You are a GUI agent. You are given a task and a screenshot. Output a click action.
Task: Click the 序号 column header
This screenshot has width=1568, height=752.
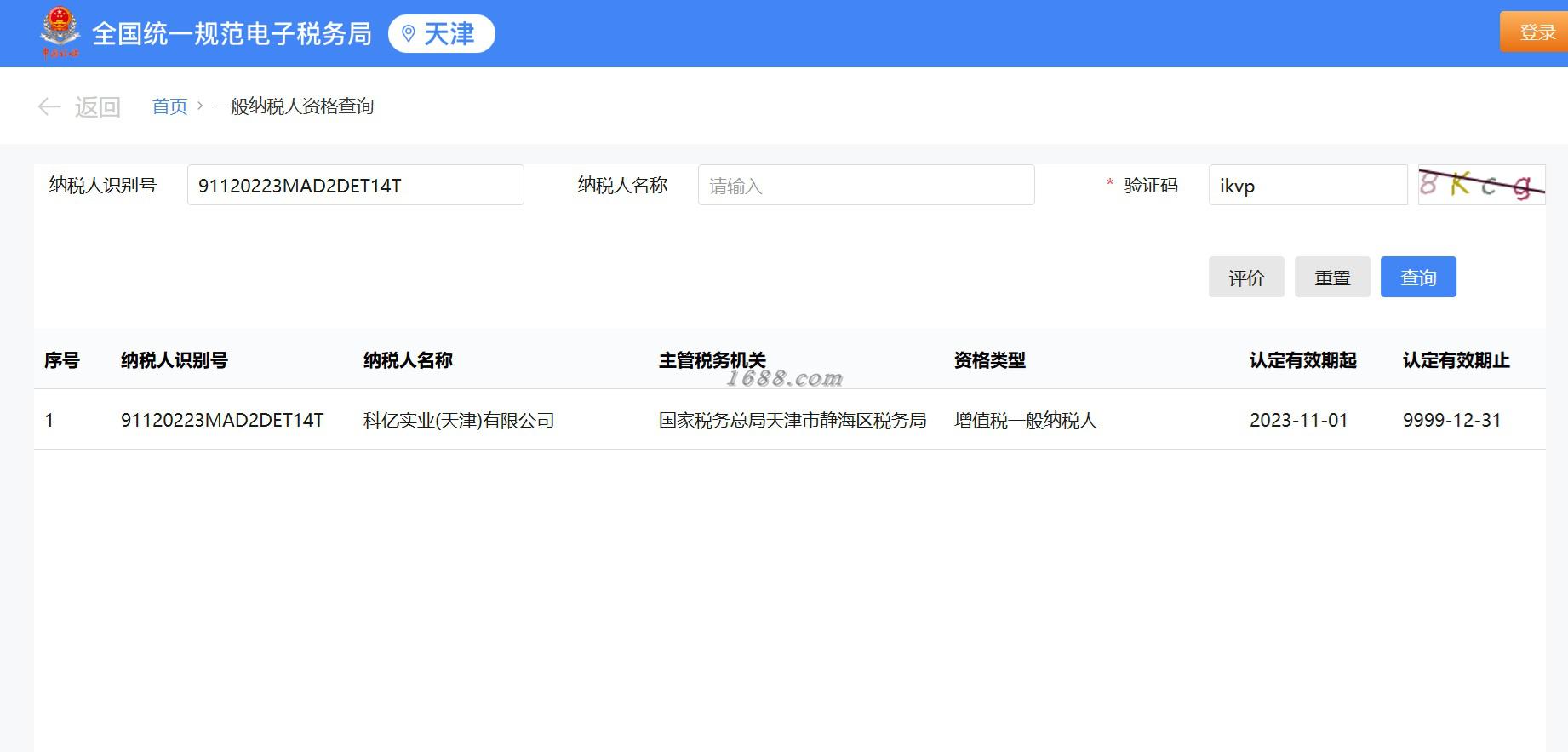[x=62, y=360]
